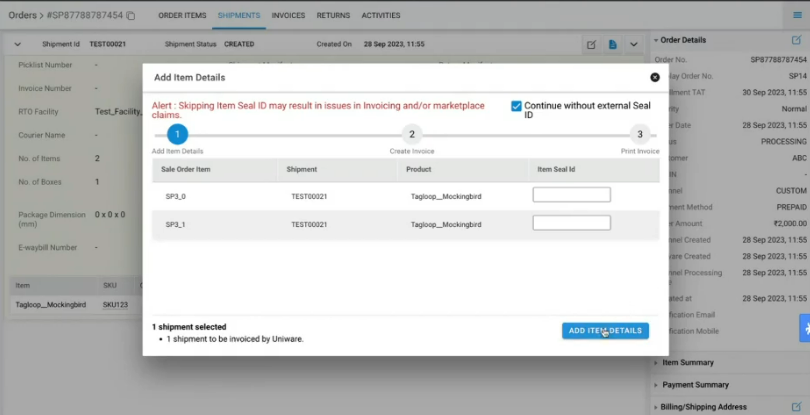Image resolution: width=810 pixels, height=415 pixels.
Task: Switch to the Order Items tab
Action: (x=182, y=16)
